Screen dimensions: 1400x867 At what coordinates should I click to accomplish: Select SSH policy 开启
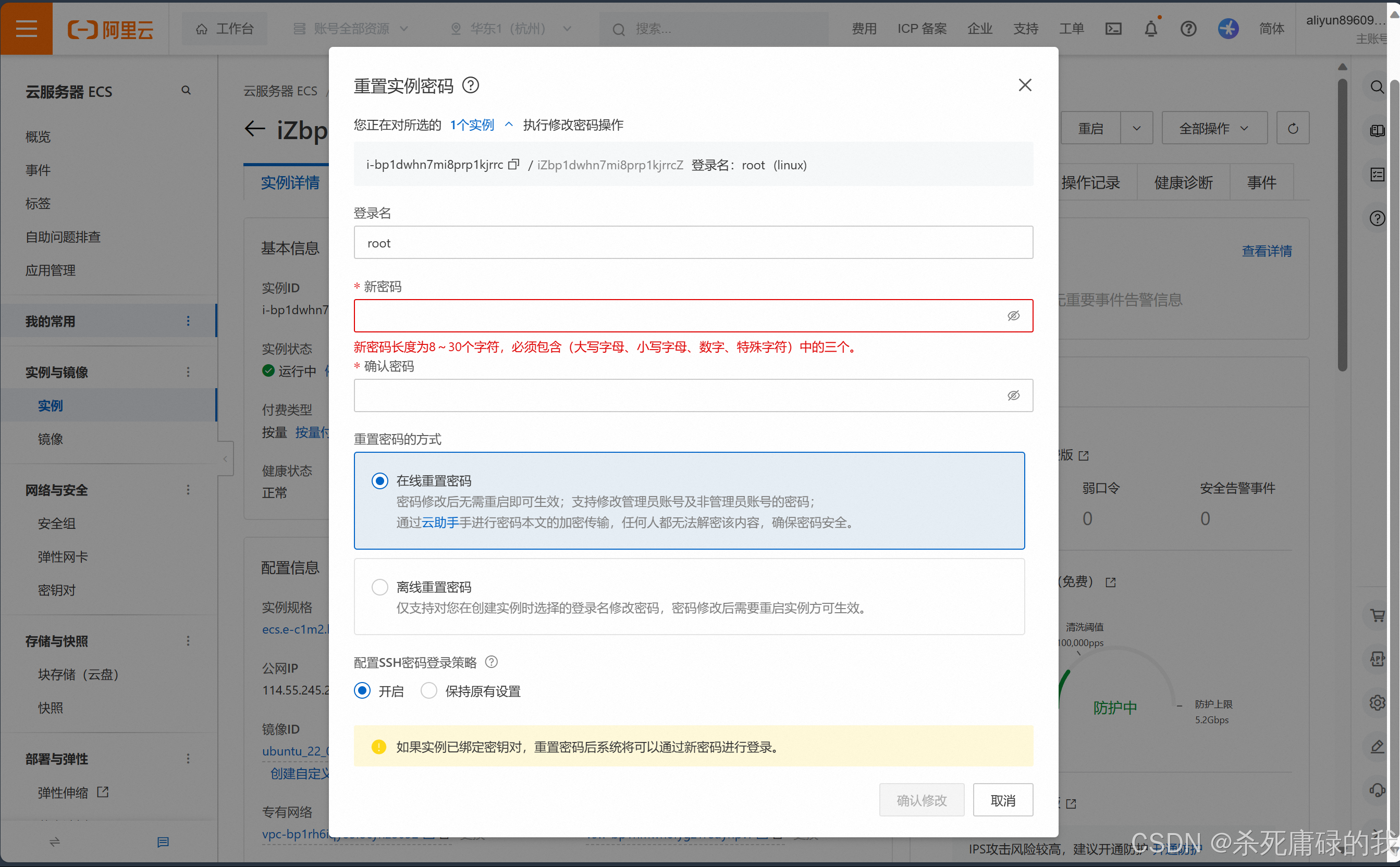(x=362, y=690)
